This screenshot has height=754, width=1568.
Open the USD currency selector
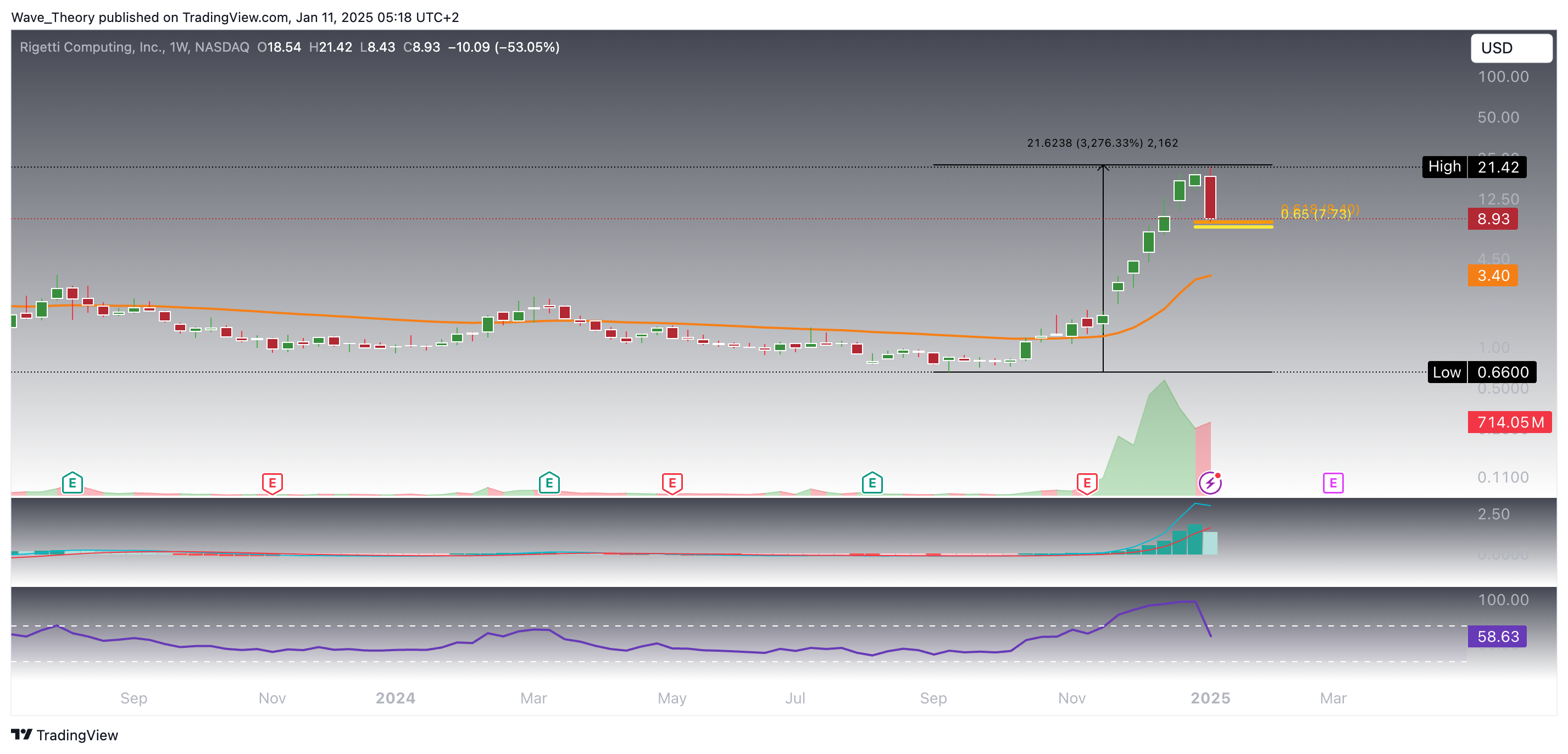point(1511,48)
